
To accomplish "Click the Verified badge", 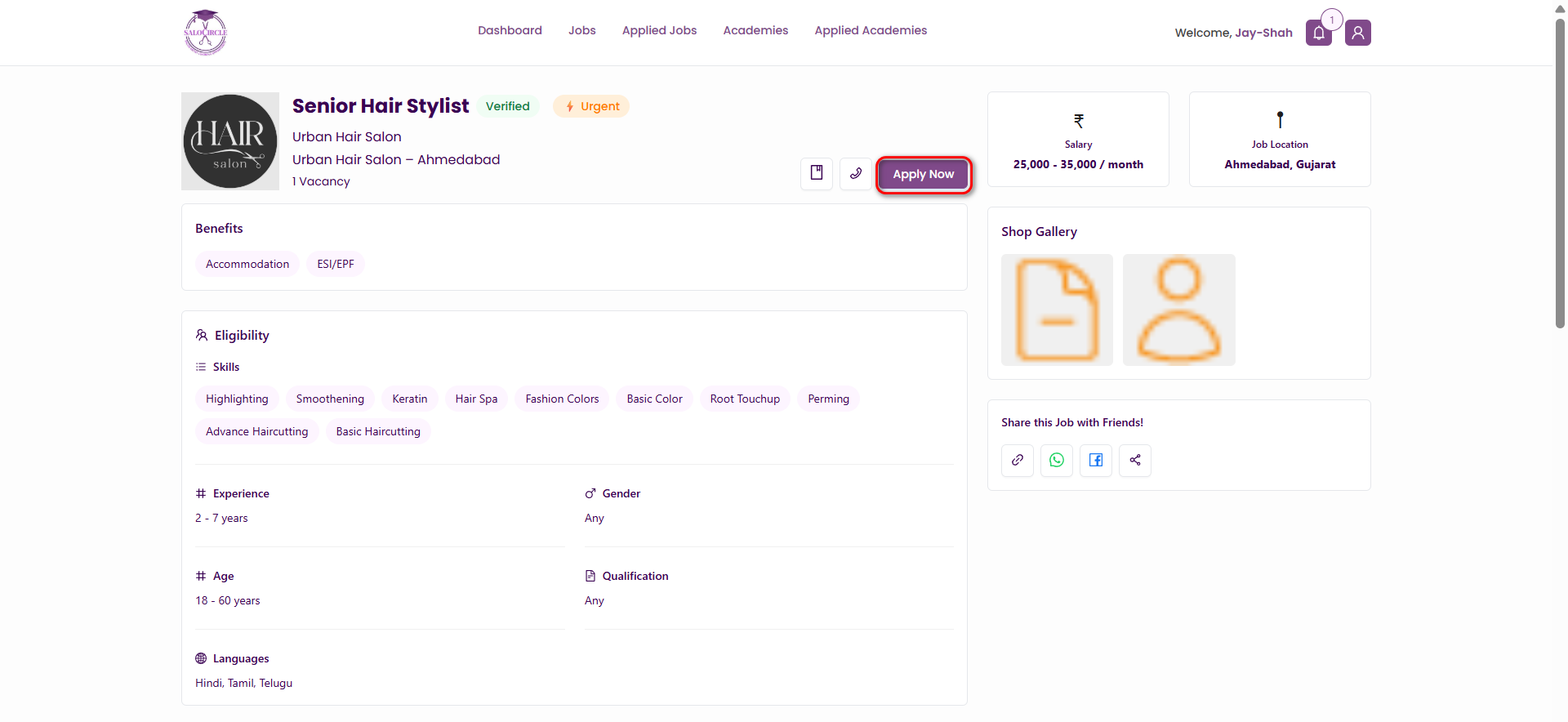I will point(508,106).
